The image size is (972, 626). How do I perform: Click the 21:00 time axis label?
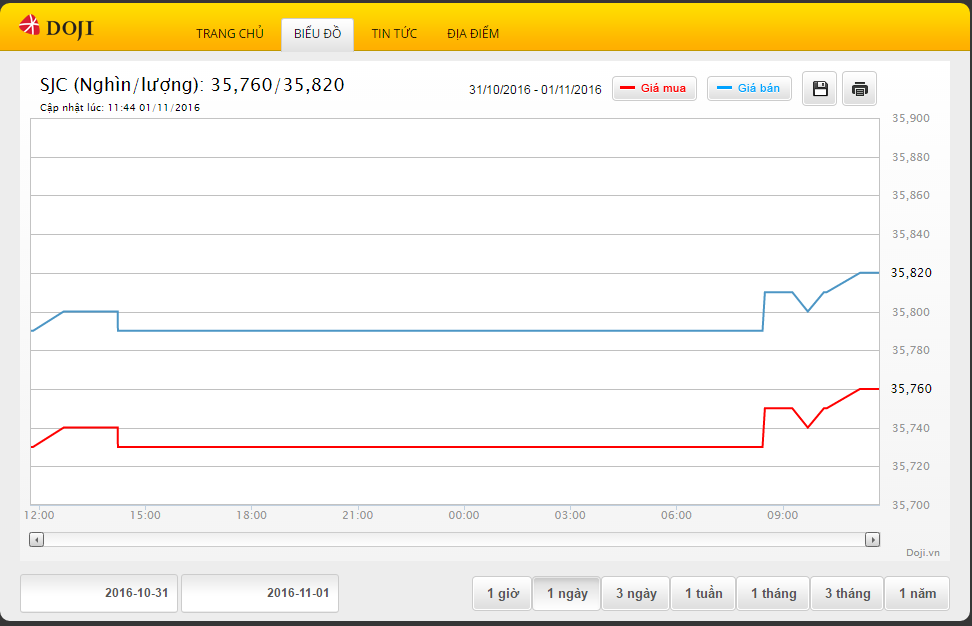click(358, 515)
